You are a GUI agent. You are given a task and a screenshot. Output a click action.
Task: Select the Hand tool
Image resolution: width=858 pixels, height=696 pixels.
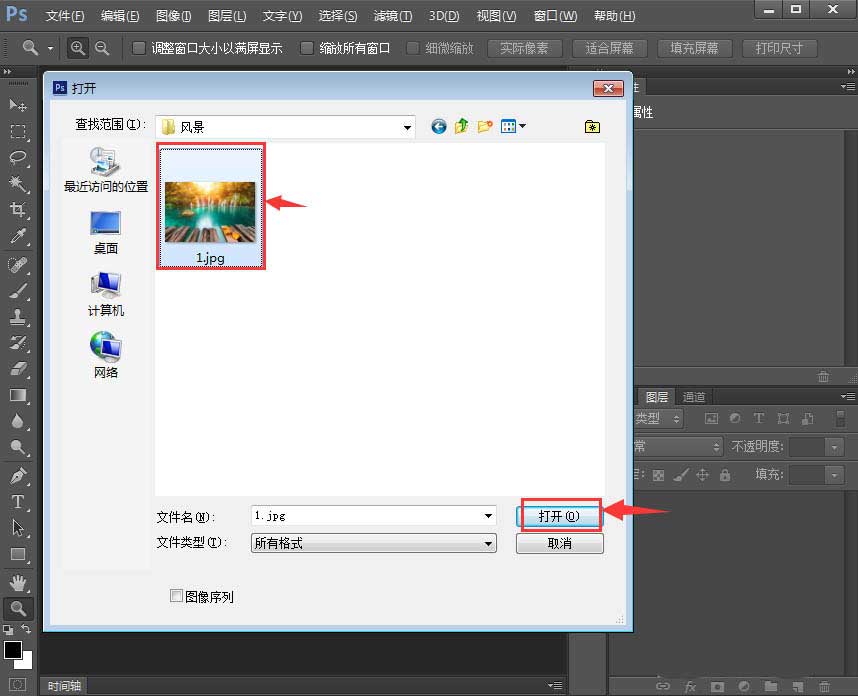[x=18, y=581]
